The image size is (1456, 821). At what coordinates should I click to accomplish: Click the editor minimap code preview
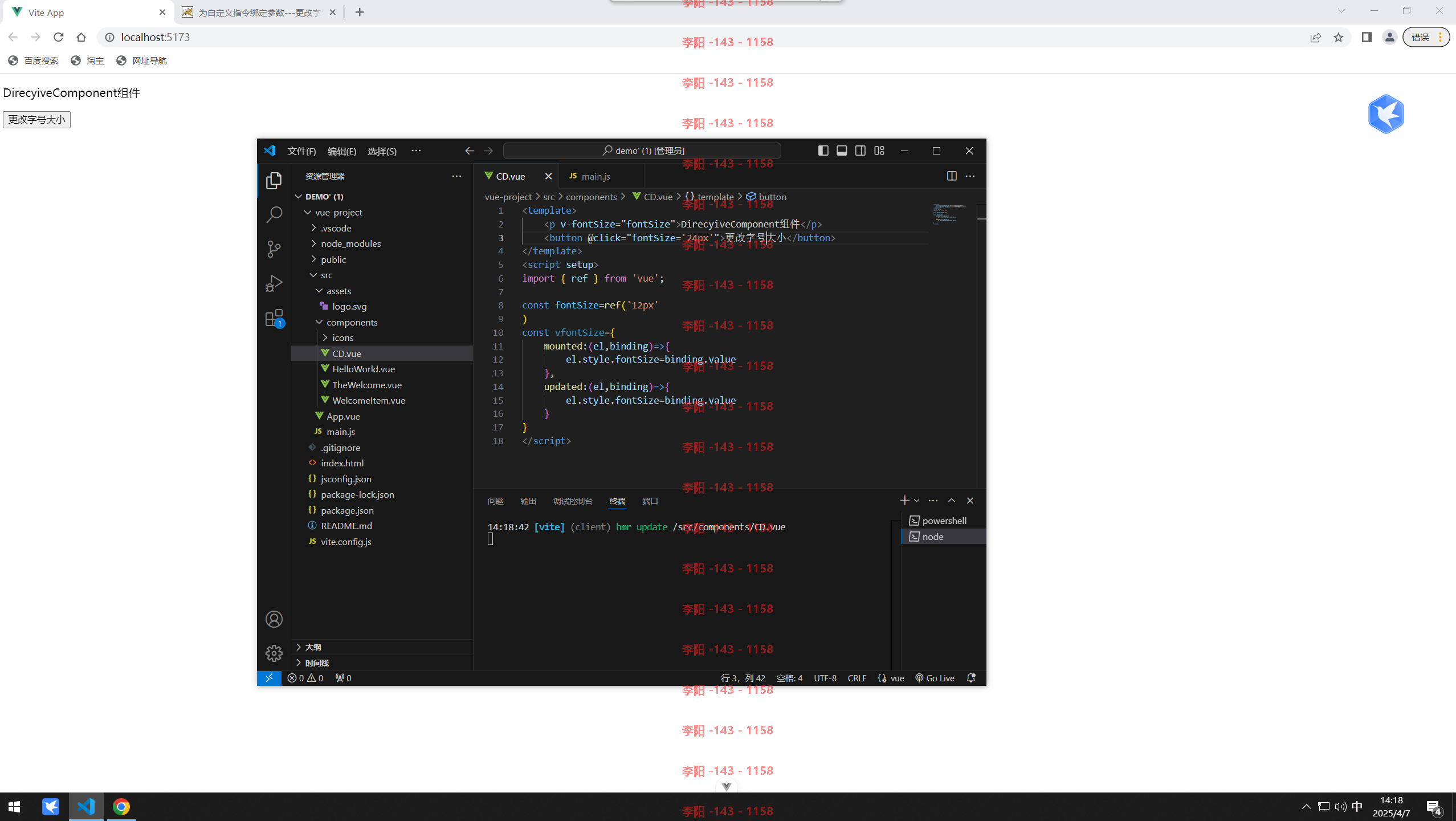click(x=950, y=214)
